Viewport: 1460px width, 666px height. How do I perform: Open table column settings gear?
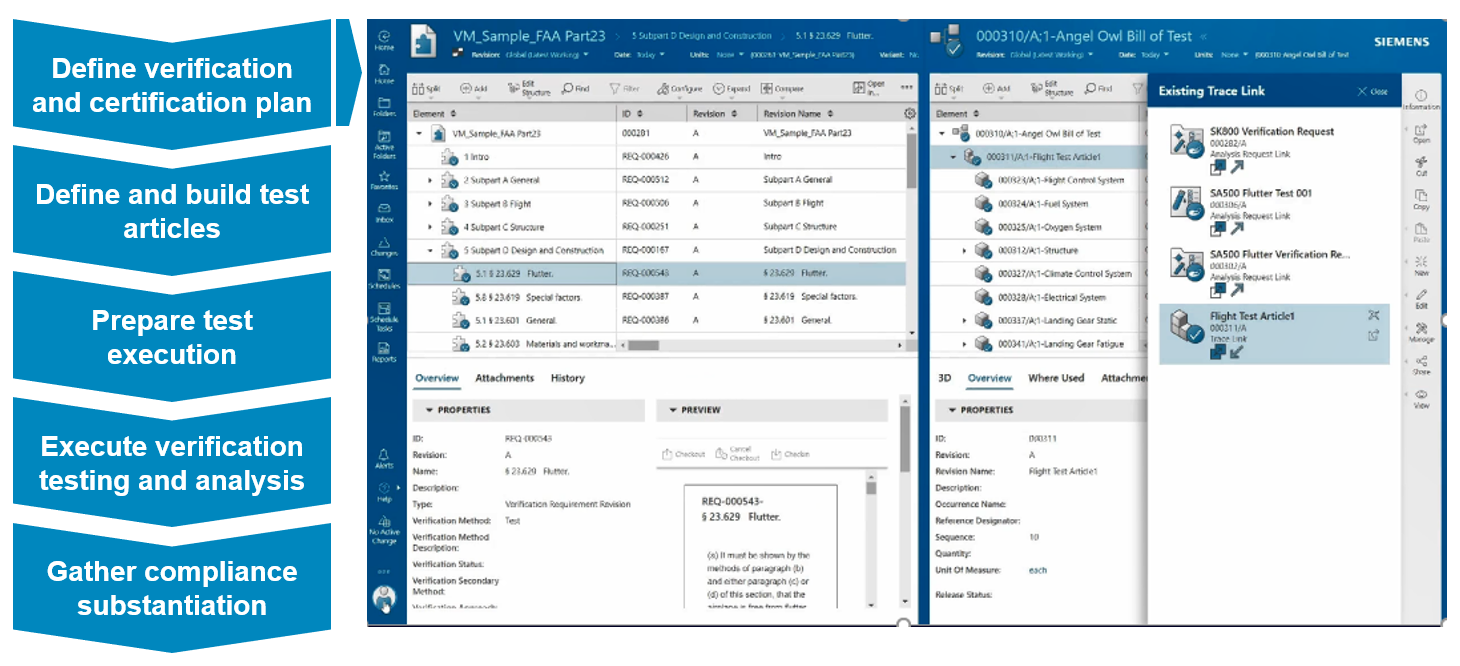tap(909, 114)
